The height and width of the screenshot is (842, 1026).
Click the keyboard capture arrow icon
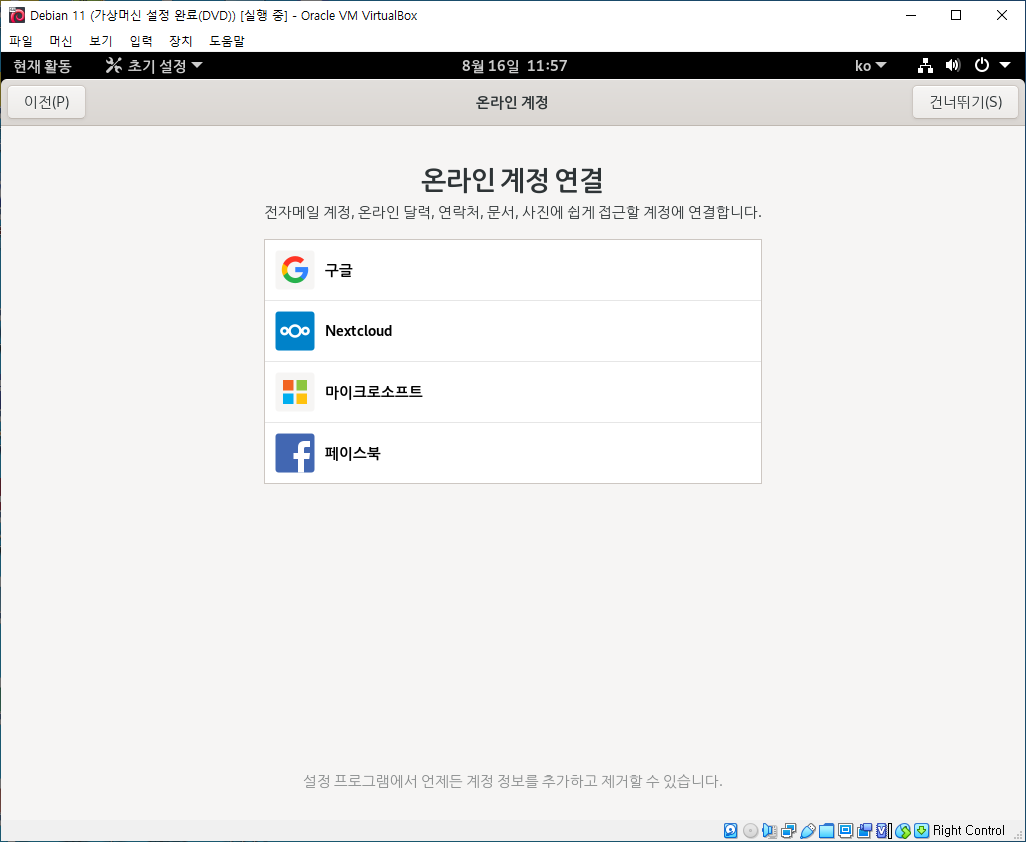(x=922, y=830)
